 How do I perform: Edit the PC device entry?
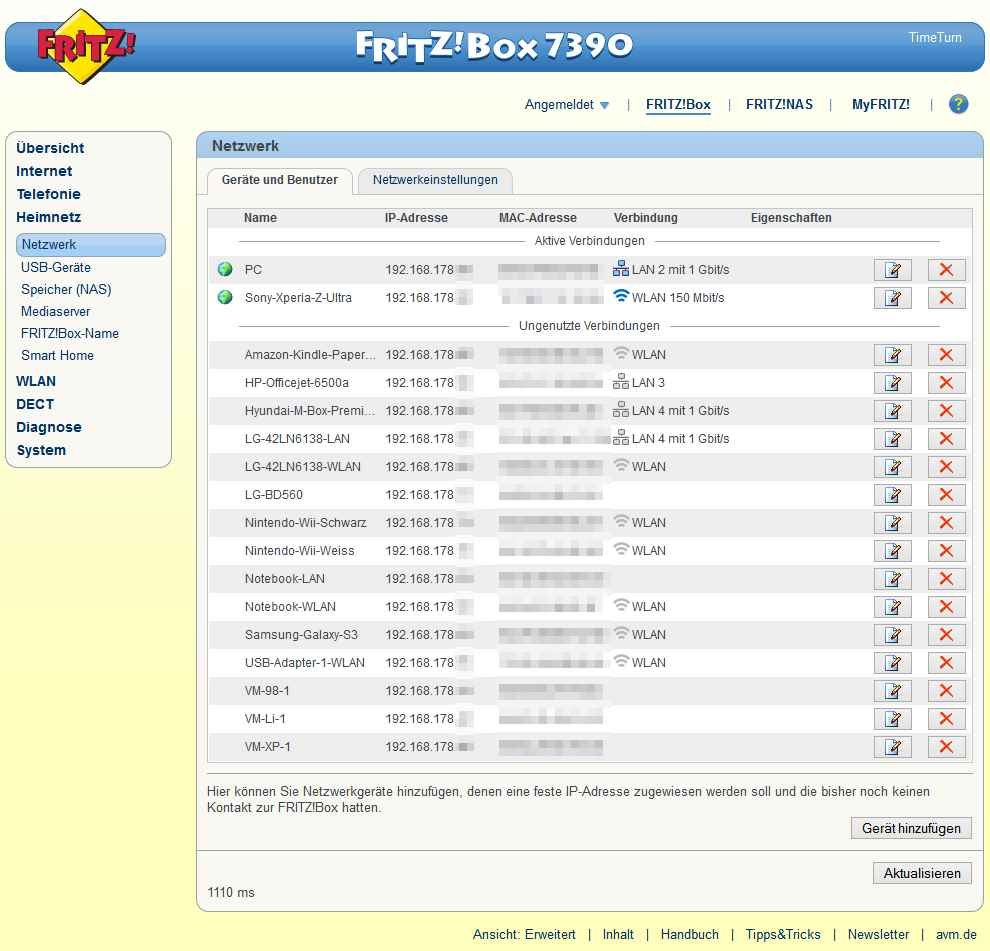892,270
